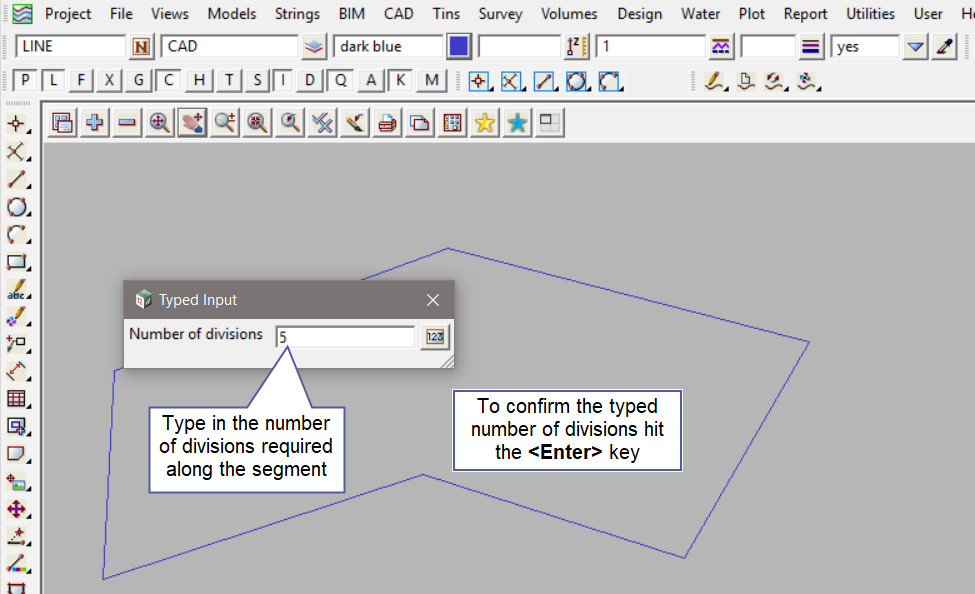This screenshot has width=975, height=594.
Task: Open the CAD intersection flyout in top toolbar
Action: 512,81
